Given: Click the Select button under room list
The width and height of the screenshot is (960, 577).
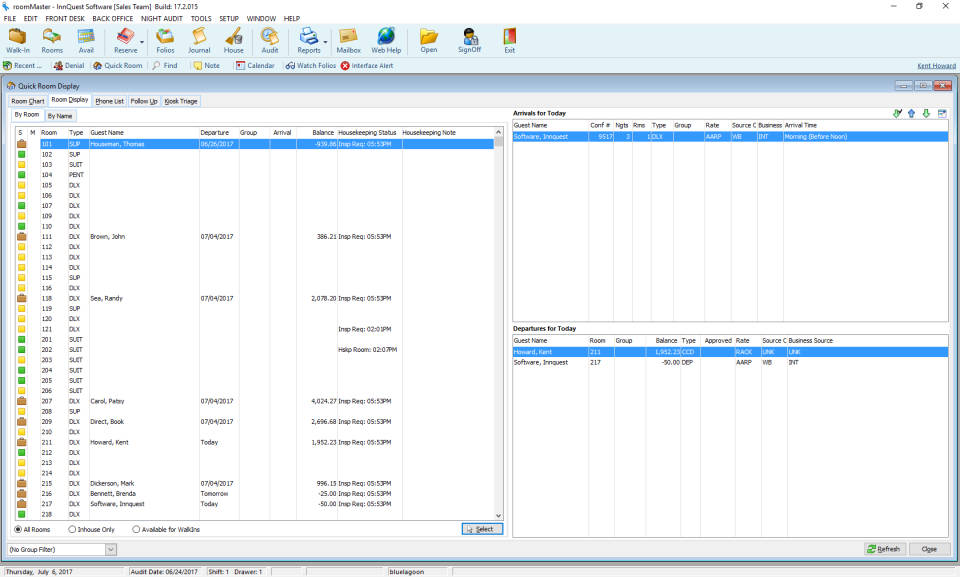Looking at the screenshot, I should click(x=483, y=529).
